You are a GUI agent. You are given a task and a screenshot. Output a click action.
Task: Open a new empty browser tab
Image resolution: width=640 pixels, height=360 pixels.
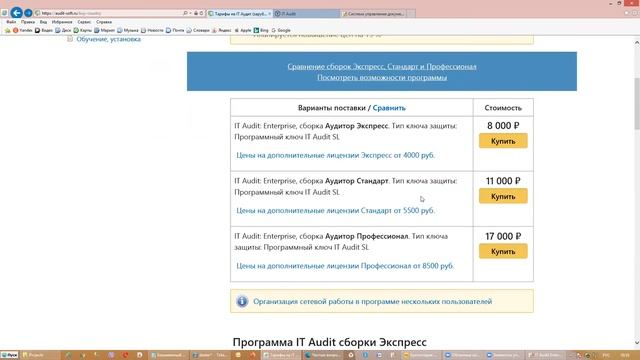point(411,13)
